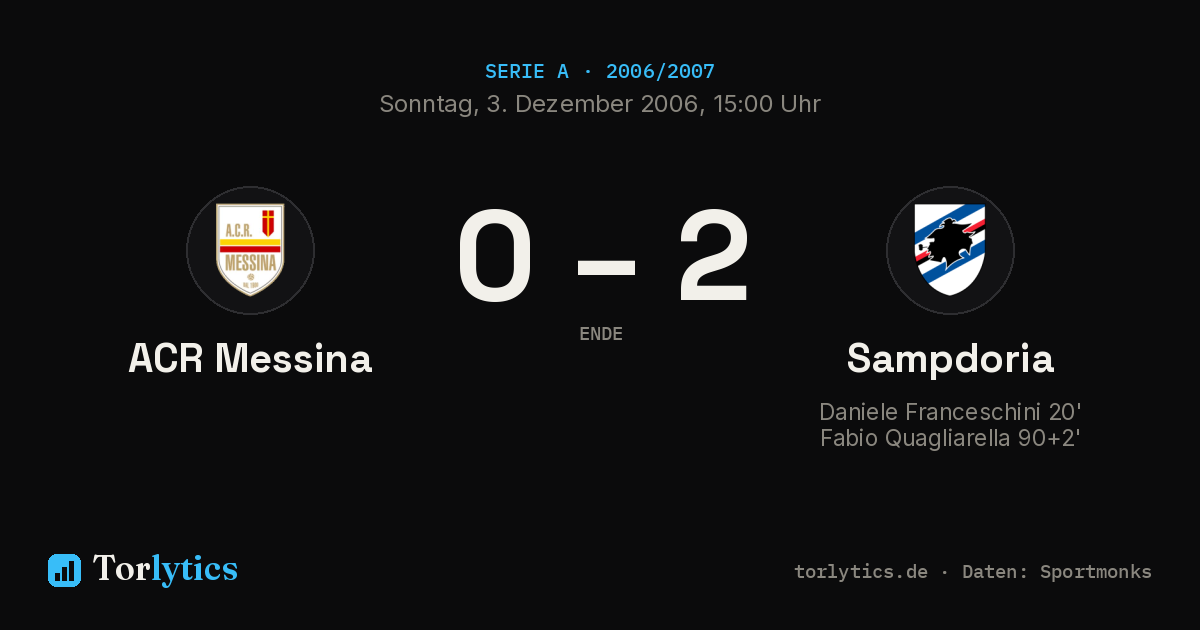Screen dimensions: 1200x630
Task: Click the away score digit 2
Action: coord(713,256)
